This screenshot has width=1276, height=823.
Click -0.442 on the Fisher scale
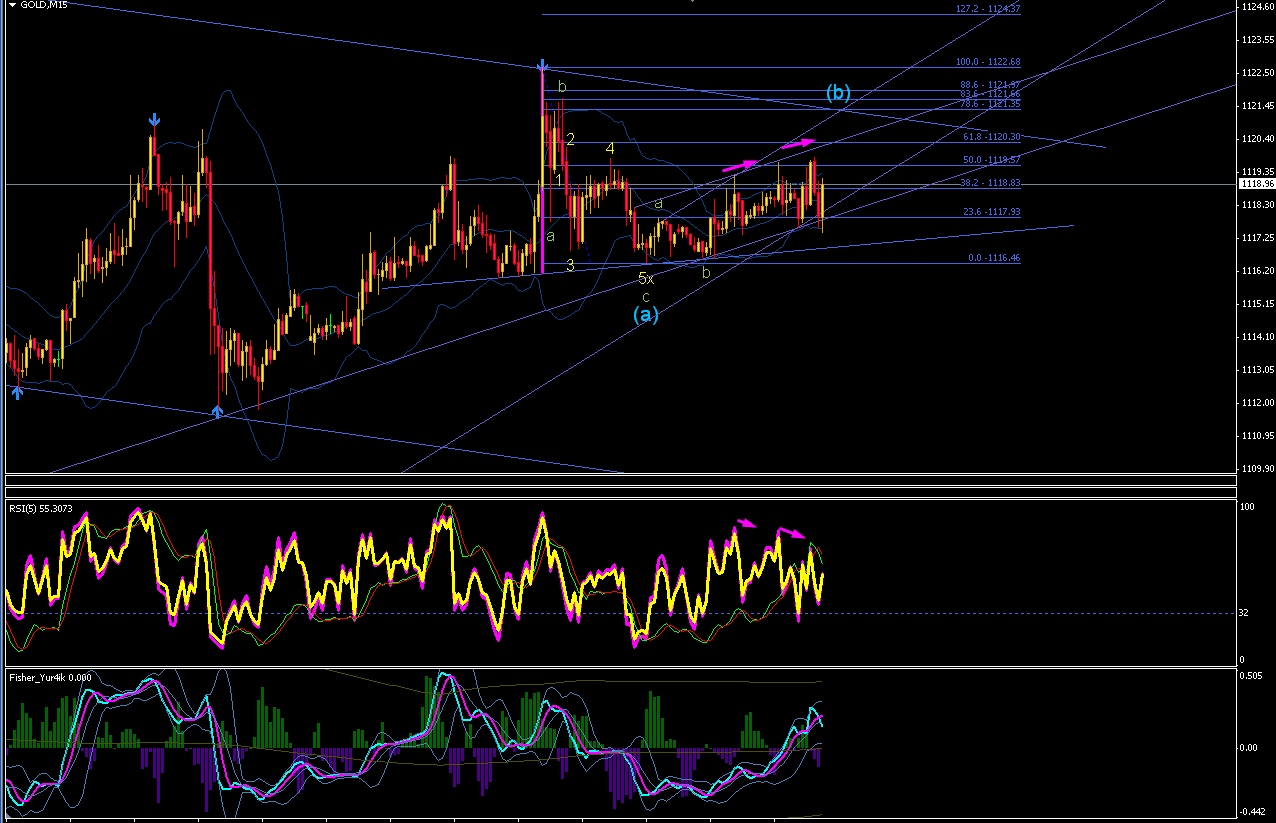pyautogui.click(x=1252, y=813)
